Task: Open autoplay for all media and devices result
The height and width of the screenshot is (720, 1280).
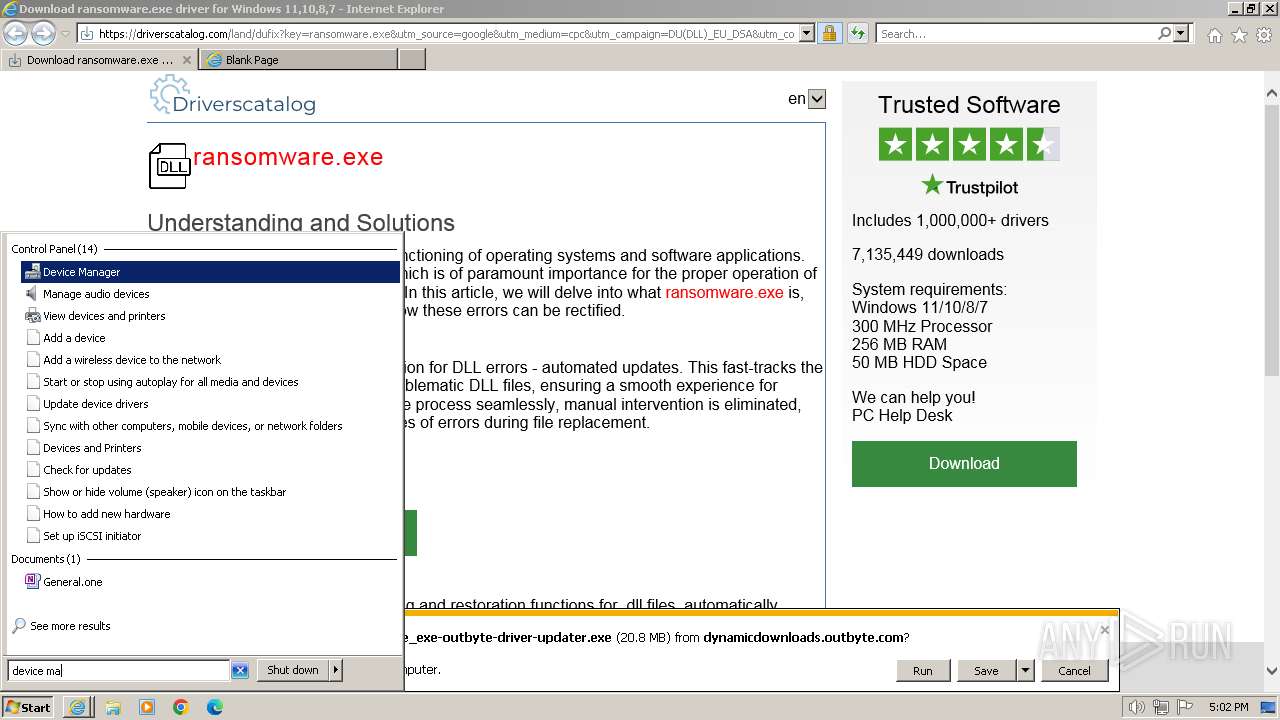Action: [x=210, y=382]
